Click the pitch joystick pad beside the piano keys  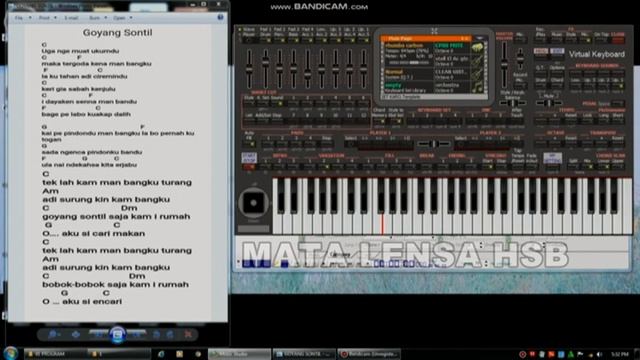[x=253, y=202]
